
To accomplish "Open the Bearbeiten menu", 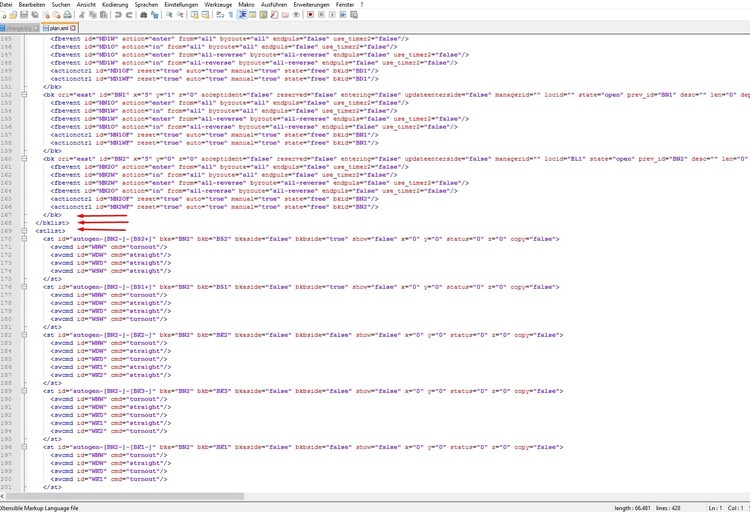I will [32, 4].
